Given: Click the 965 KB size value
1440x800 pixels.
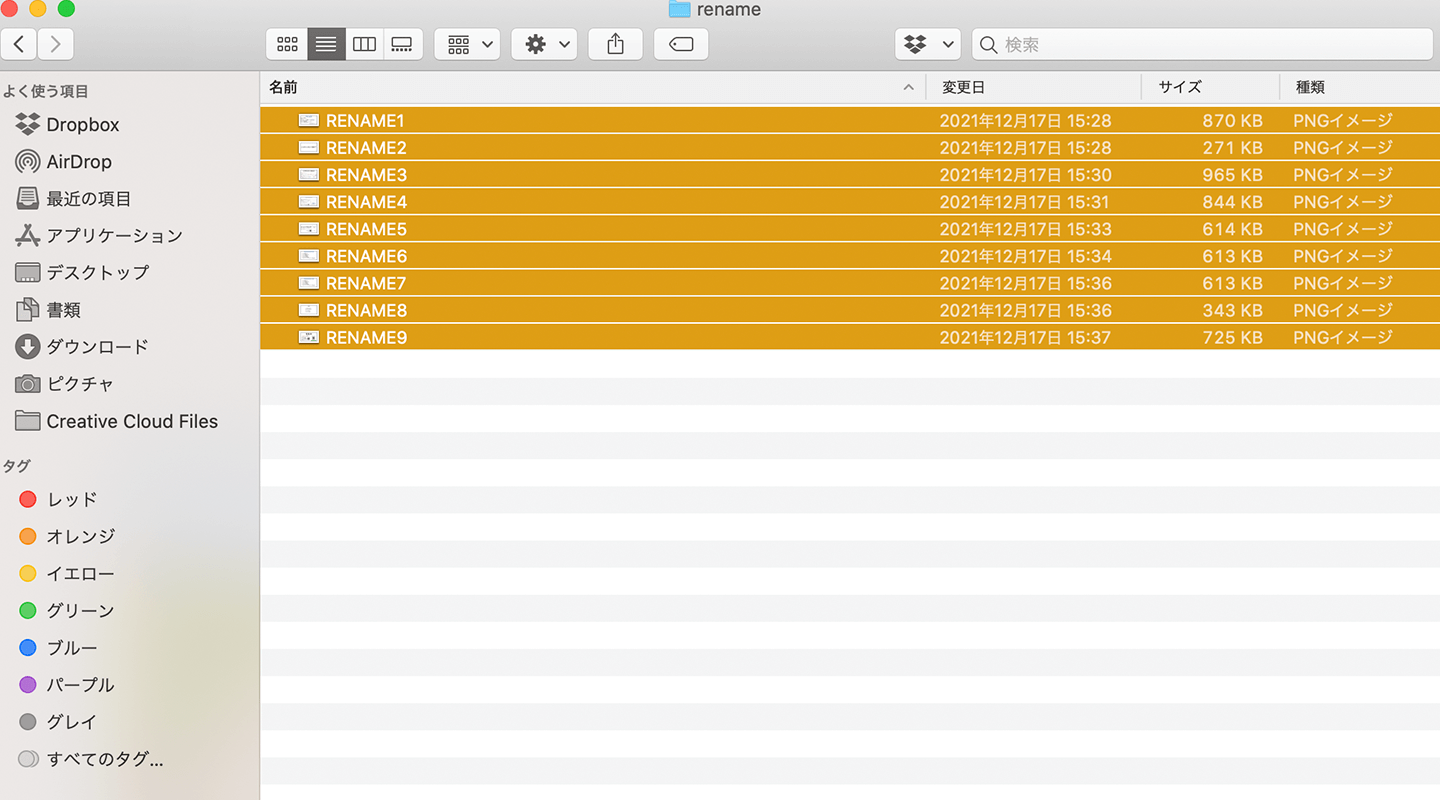Looking at the screenshot, I should (1232, 175).
